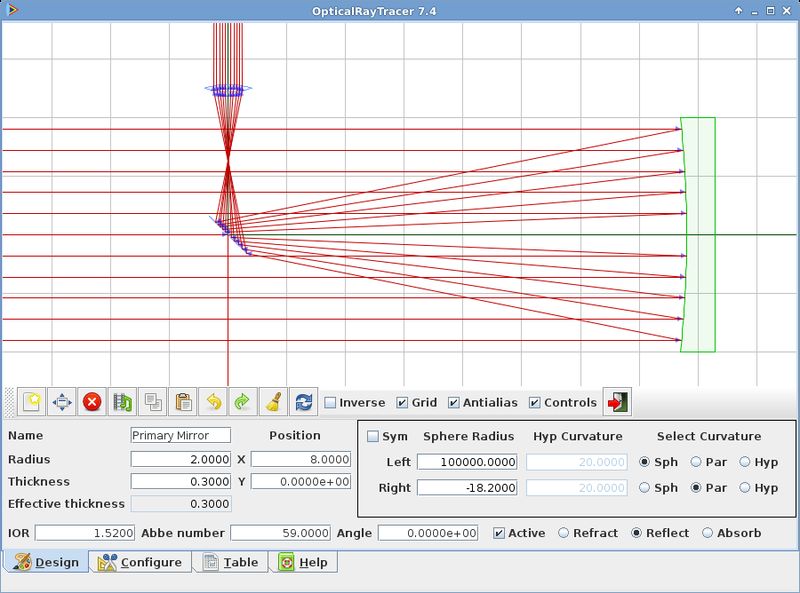Click the toolbar drag handle grip
800x593 pixels.
(x=9, y=402)
